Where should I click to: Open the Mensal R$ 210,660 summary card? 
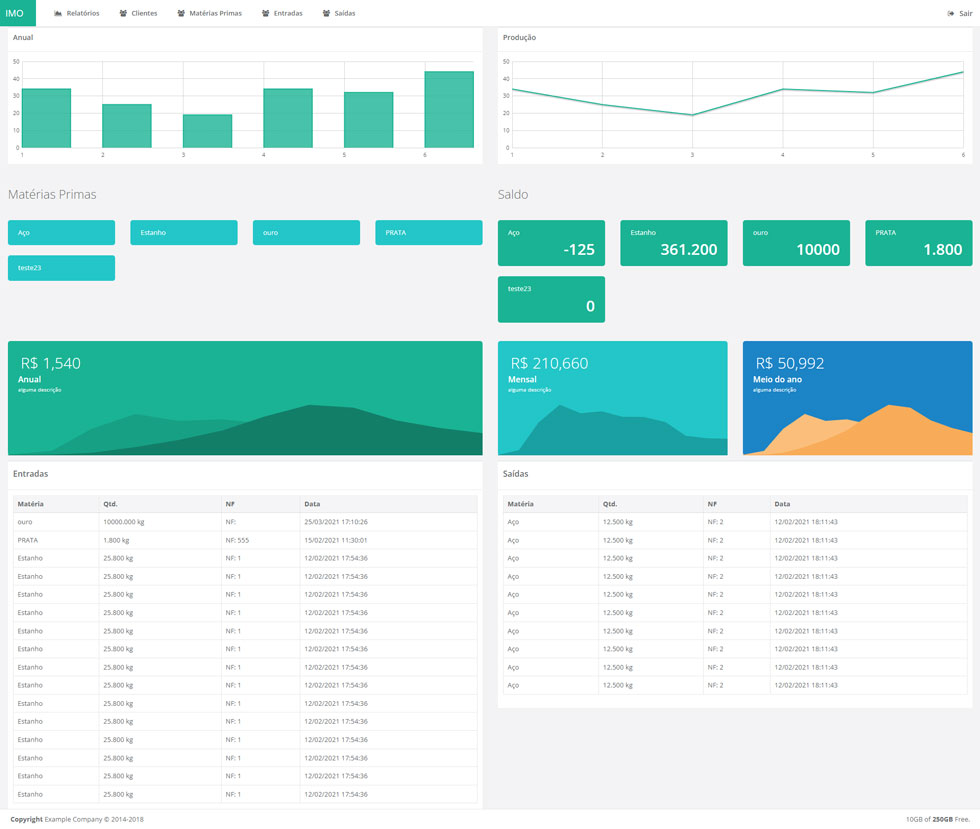coord(612,397)
